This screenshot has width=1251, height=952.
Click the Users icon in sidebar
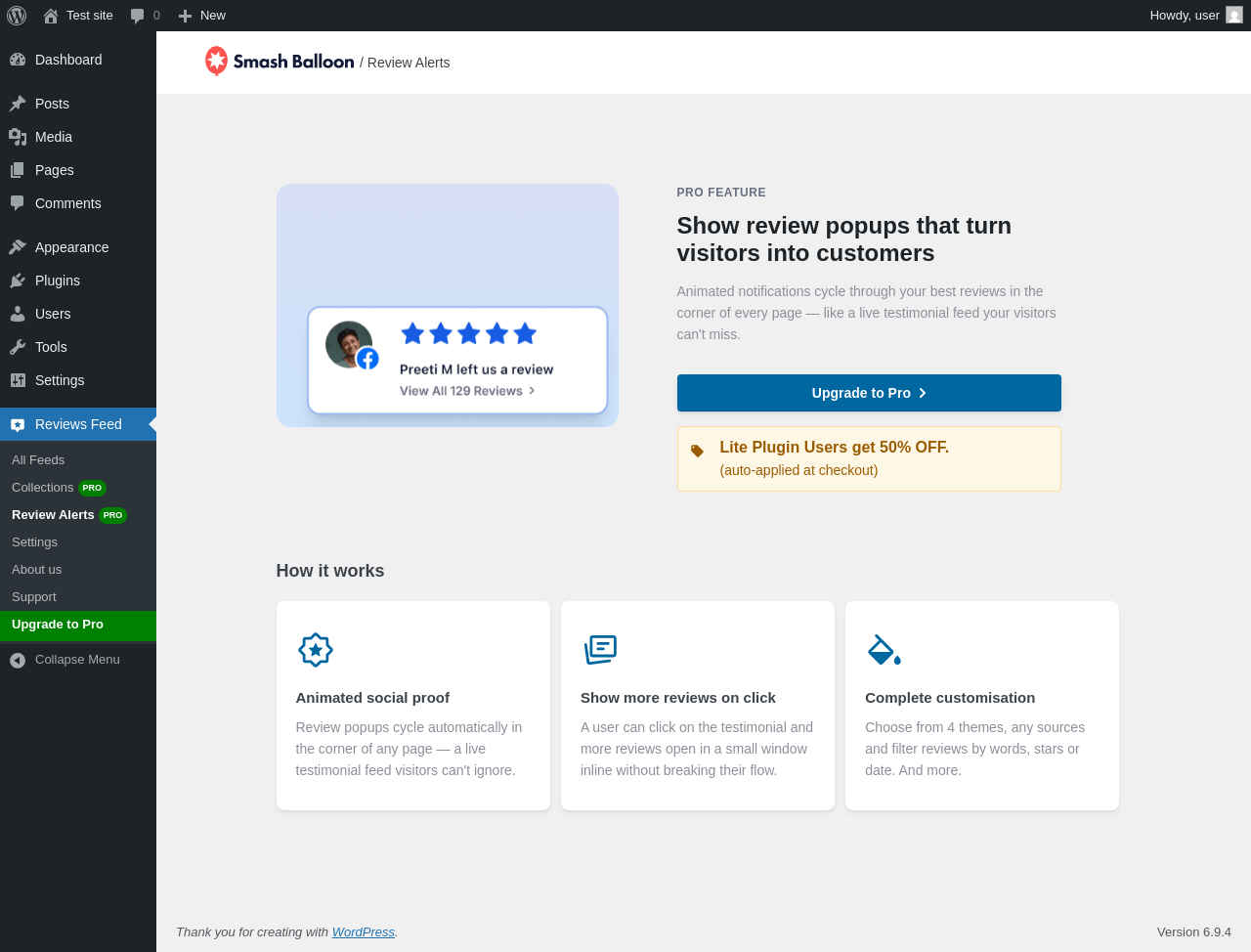[x=18, y=314]
